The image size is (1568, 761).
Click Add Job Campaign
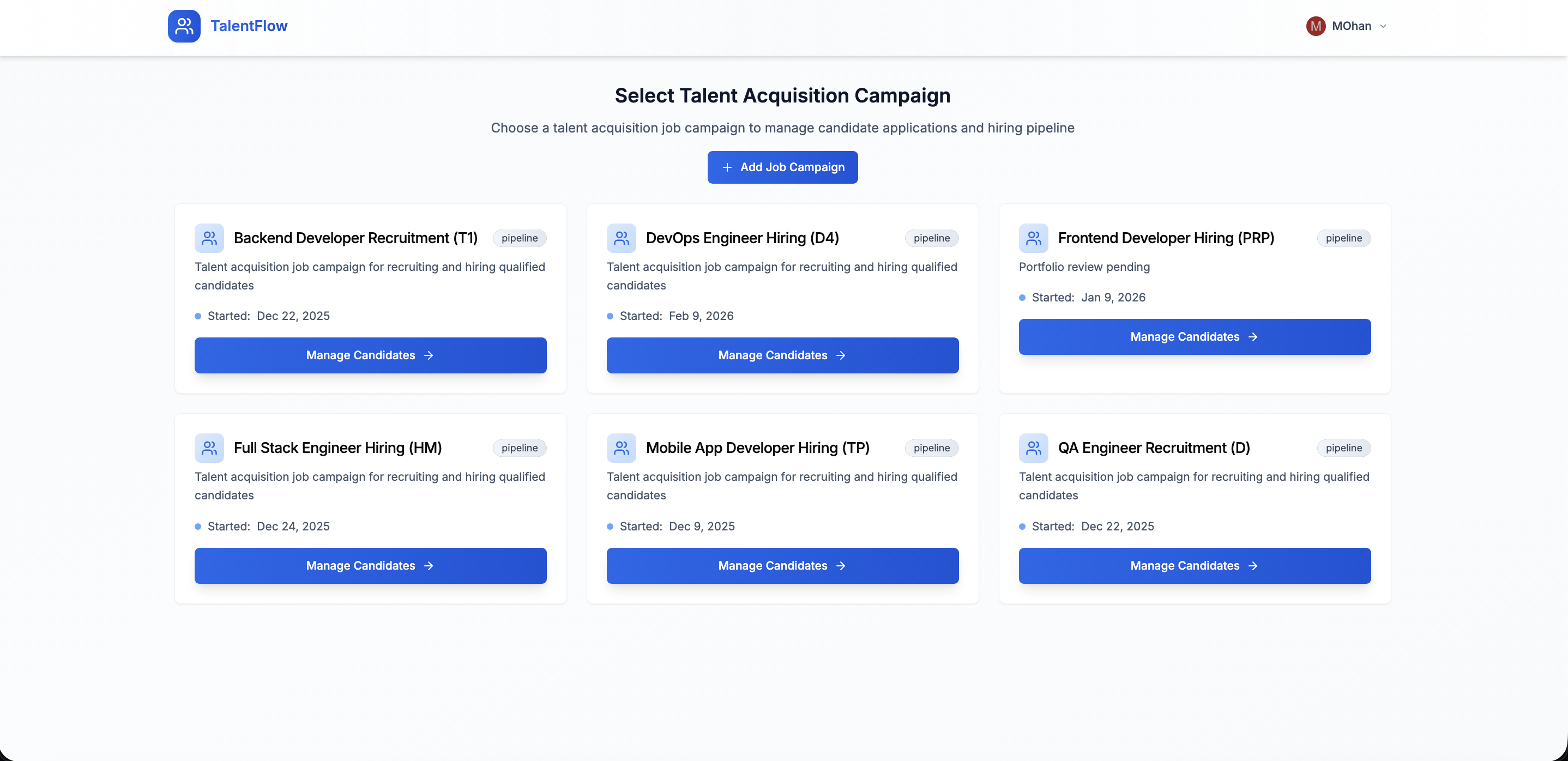(782, 167)
